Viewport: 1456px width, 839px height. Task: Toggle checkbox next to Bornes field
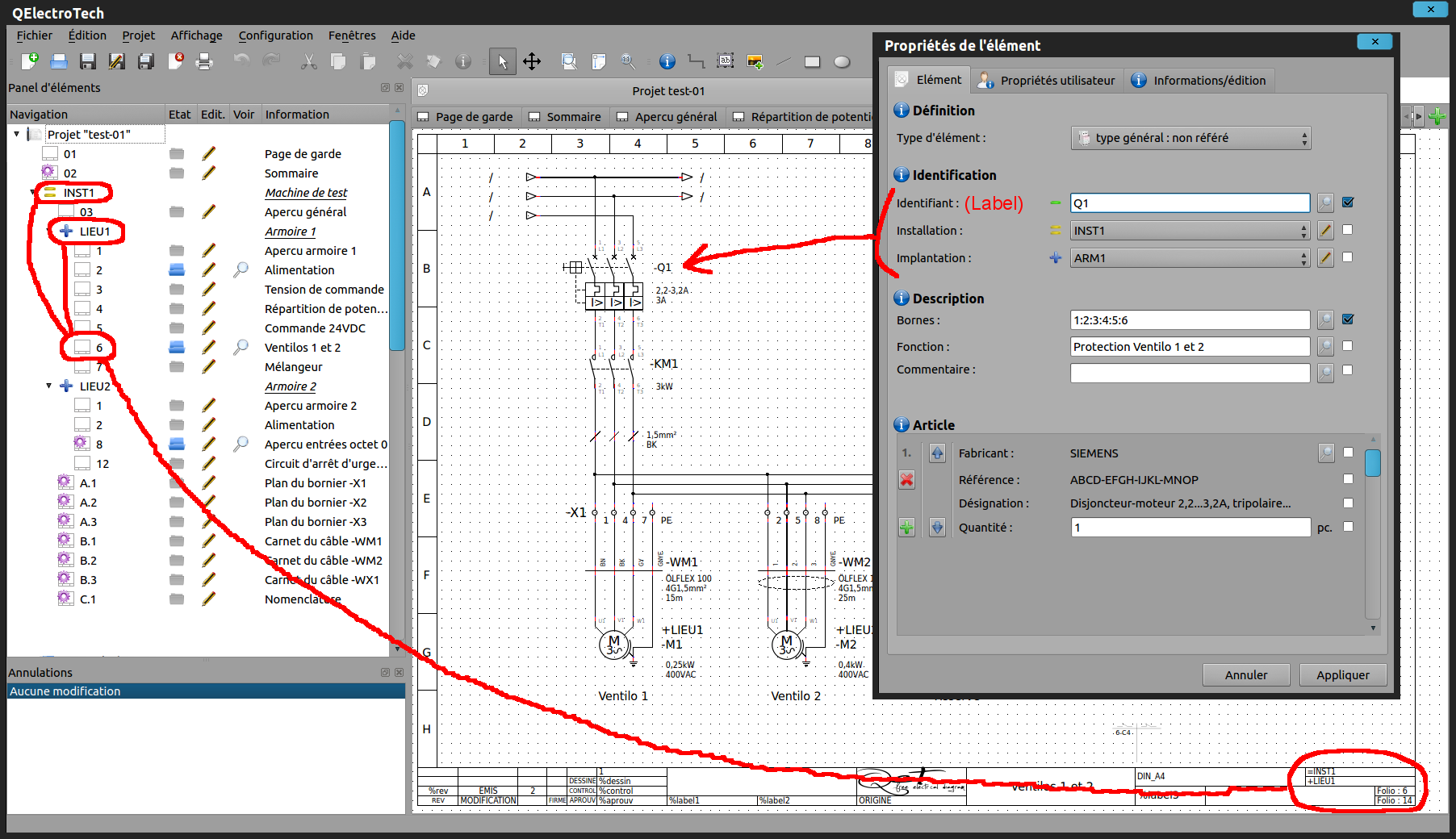(x=1348, y=319)
